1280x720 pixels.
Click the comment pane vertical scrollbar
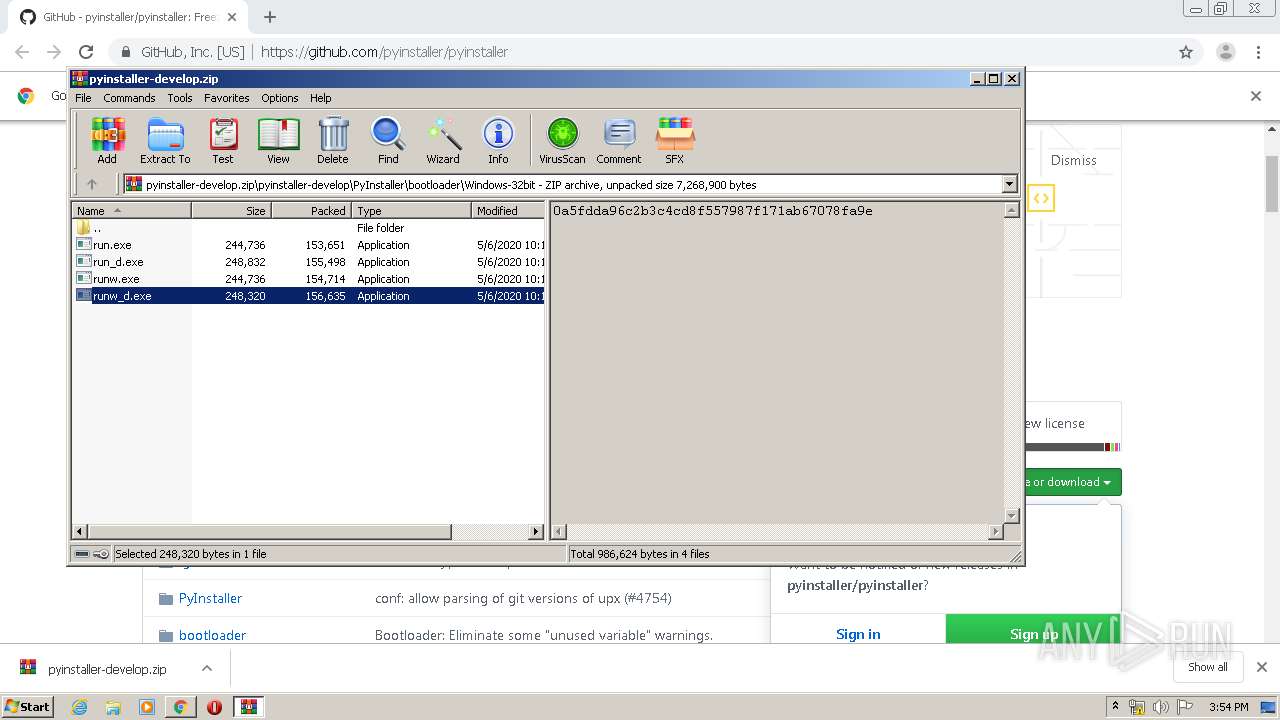[1011, 363]
